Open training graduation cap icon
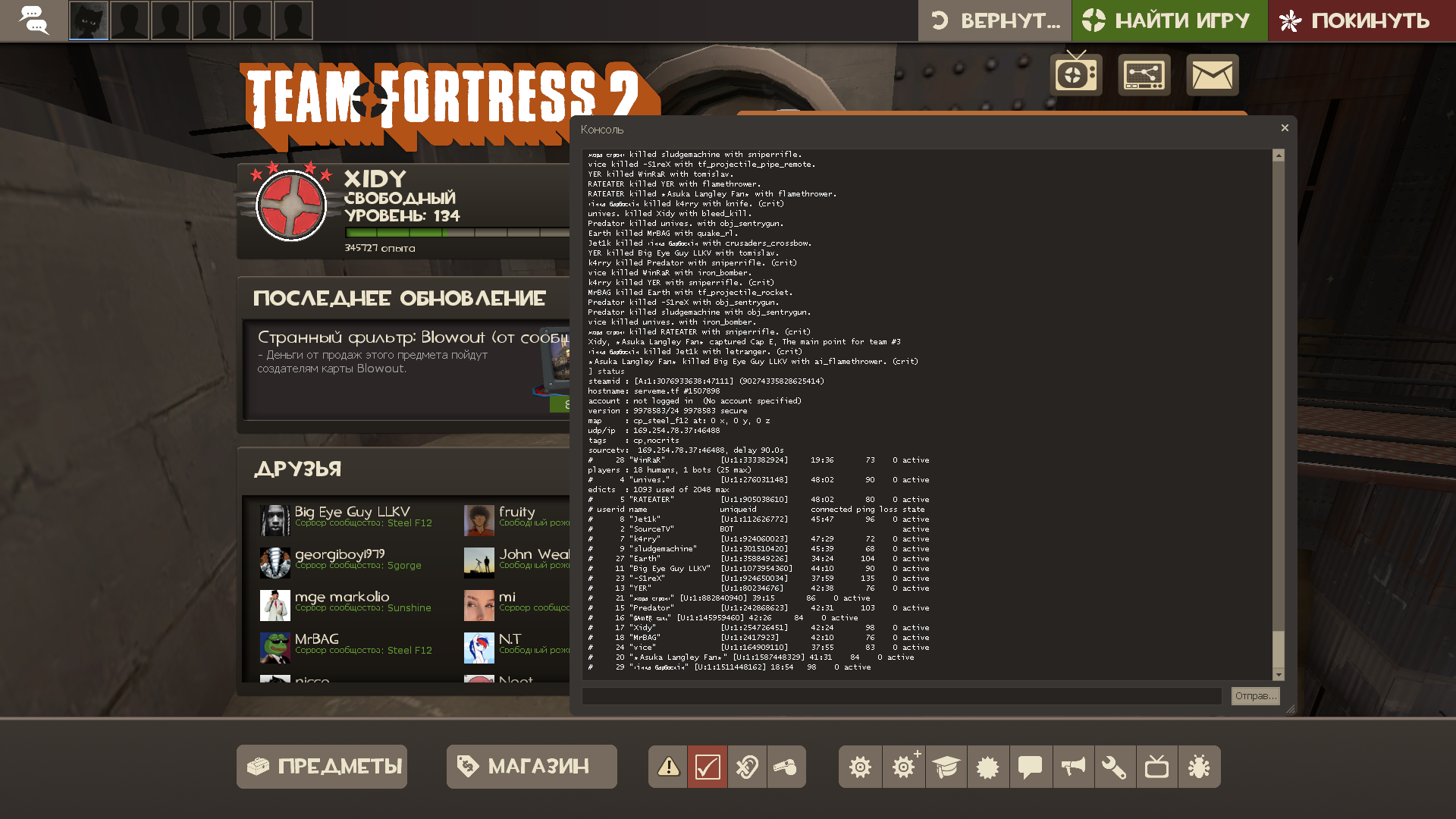Screen dimensions: 1456x819 (x=946, y=767)
